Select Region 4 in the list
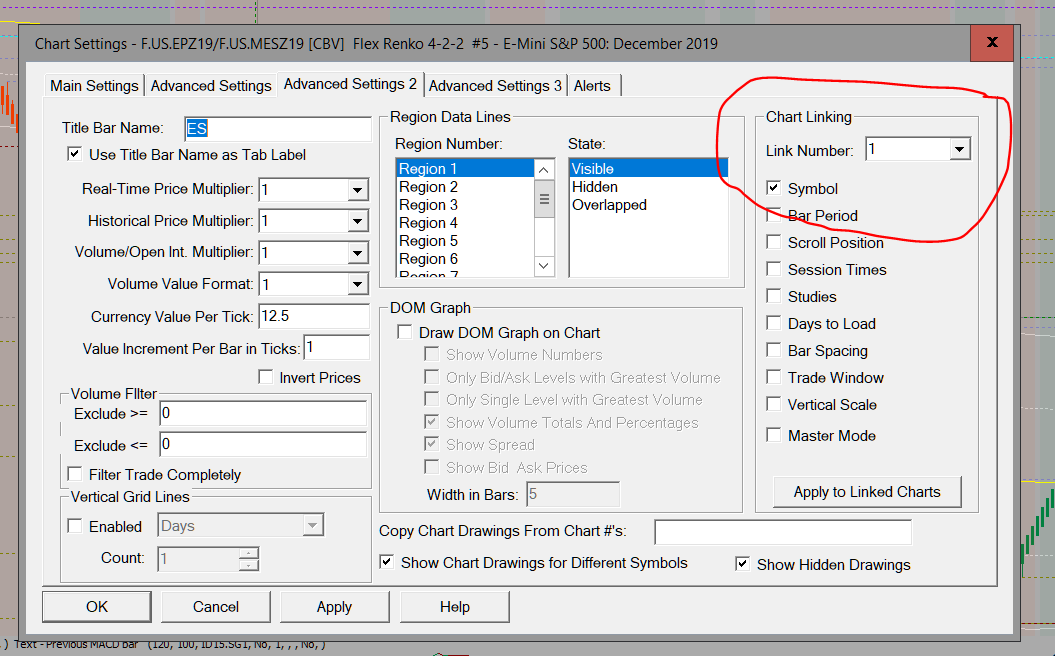Screen dimensions: 1055x656 pos(465,223)
